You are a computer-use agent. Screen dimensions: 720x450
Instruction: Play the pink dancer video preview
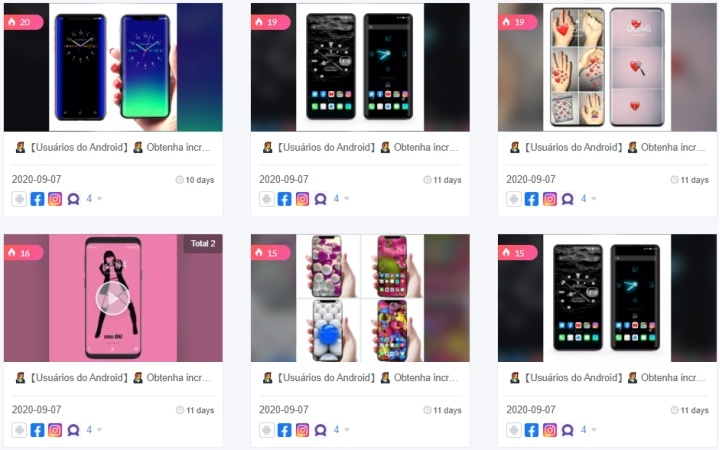(113, 298)
